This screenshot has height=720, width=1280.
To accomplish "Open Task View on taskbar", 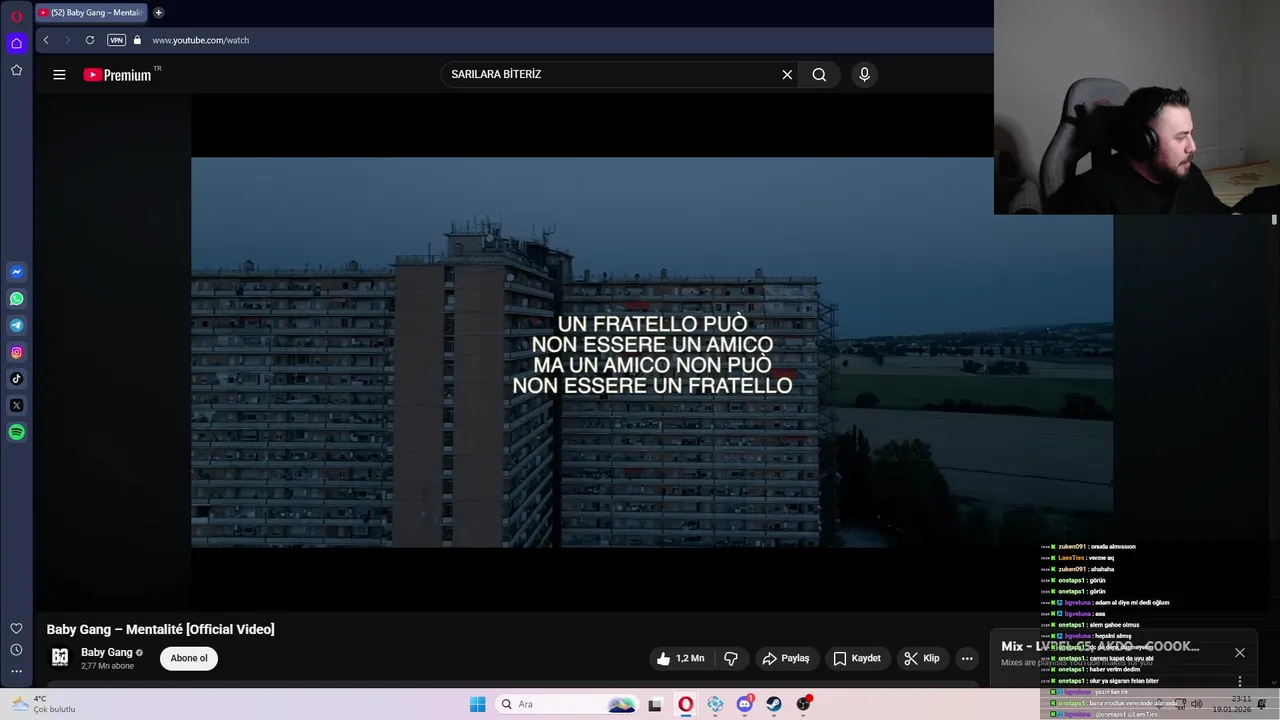I will point(655,704).
